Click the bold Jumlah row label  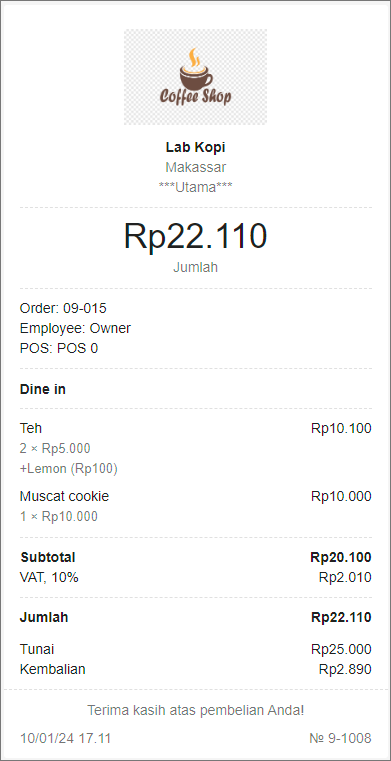pos(44,617)
